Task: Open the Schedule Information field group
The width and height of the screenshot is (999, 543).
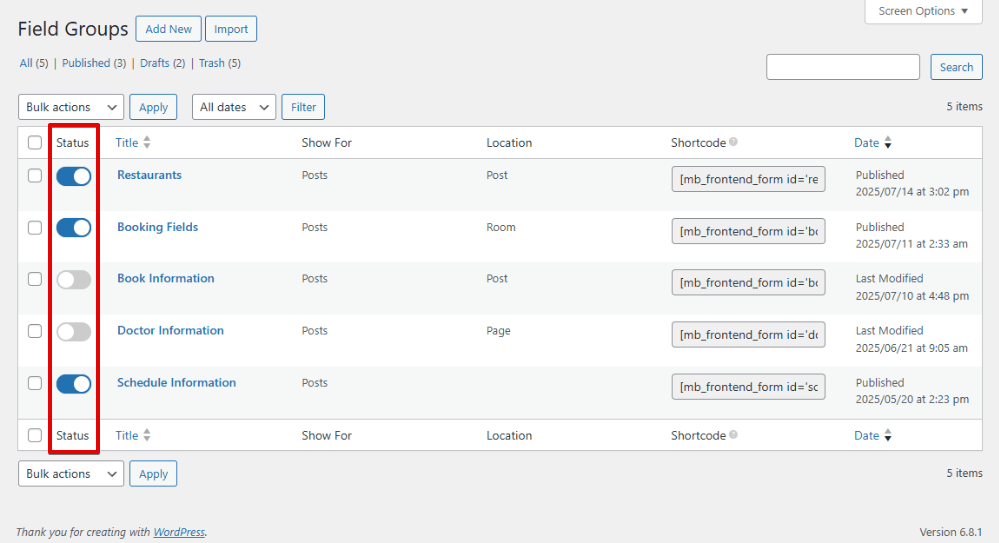Action: pos(176,382)
